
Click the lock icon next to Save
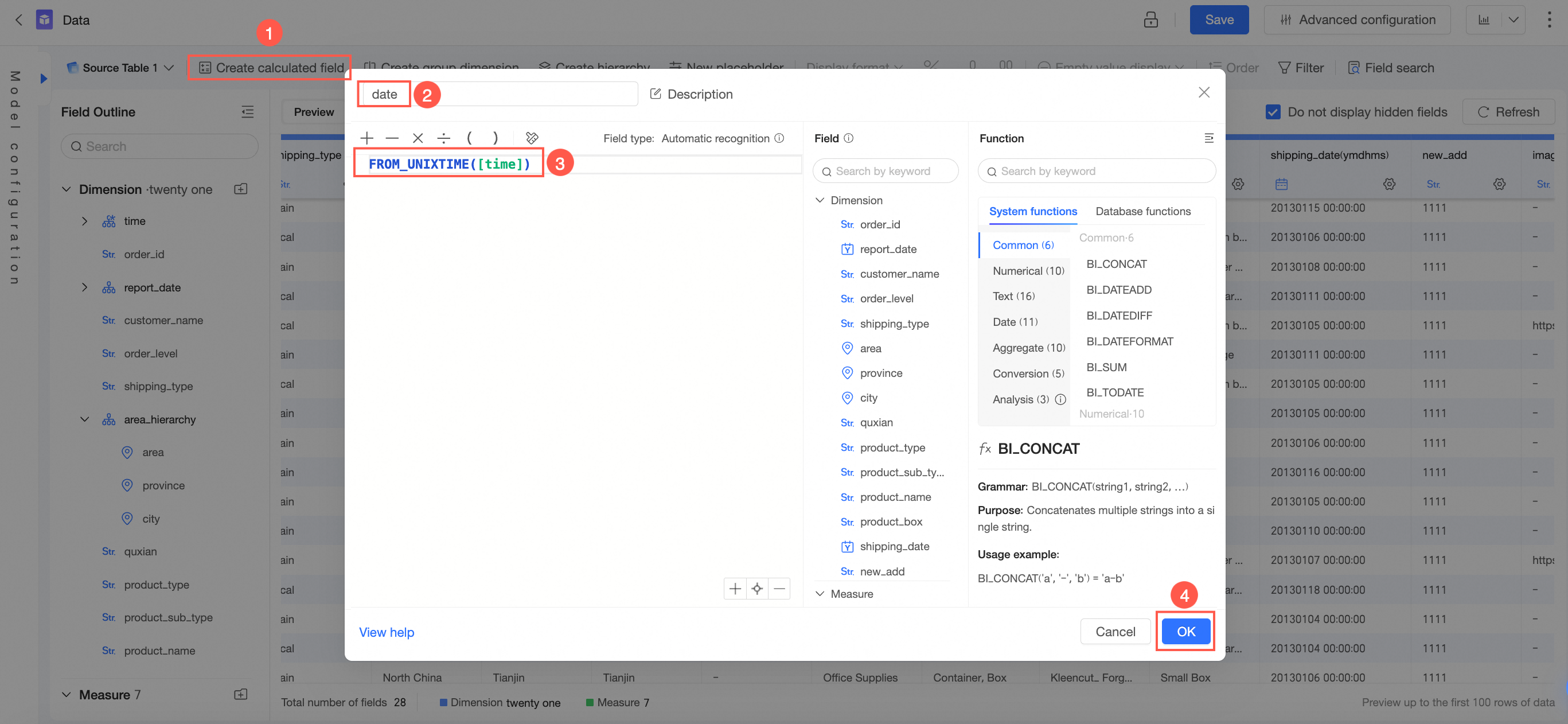pyautogui.click(x=1150, y=20)
